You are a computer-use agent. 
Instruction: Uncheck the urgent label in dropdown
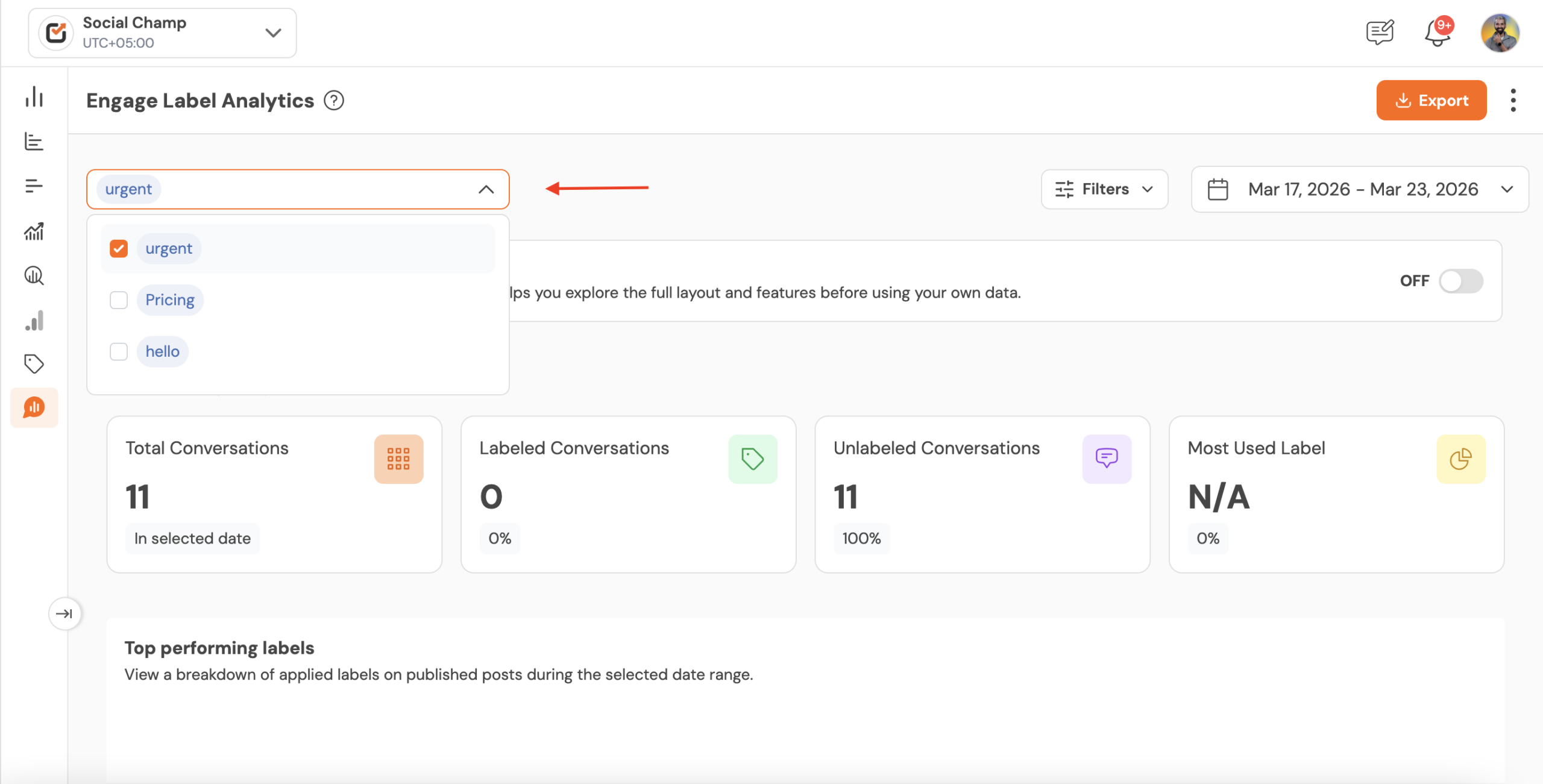pyautogui.click(x=119, y=248)
